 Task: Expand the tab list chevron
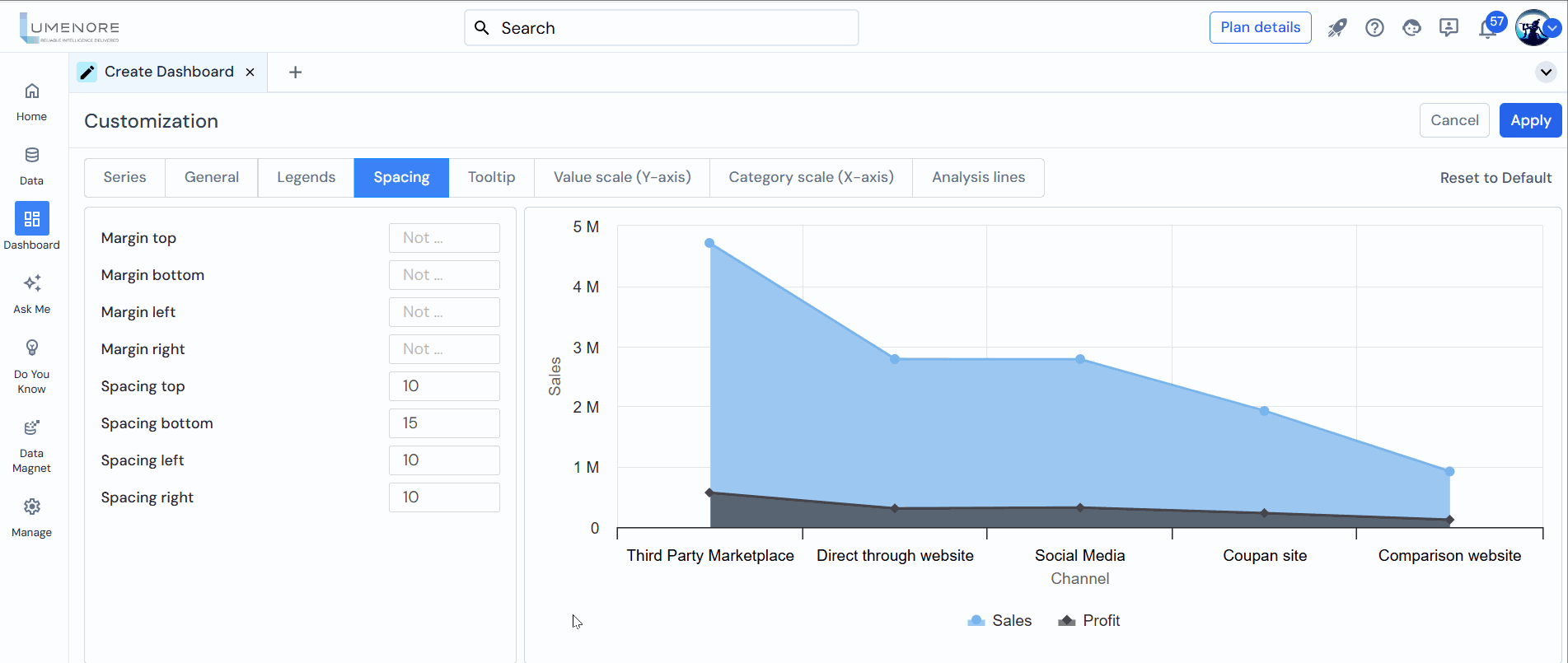[1546, 72]
